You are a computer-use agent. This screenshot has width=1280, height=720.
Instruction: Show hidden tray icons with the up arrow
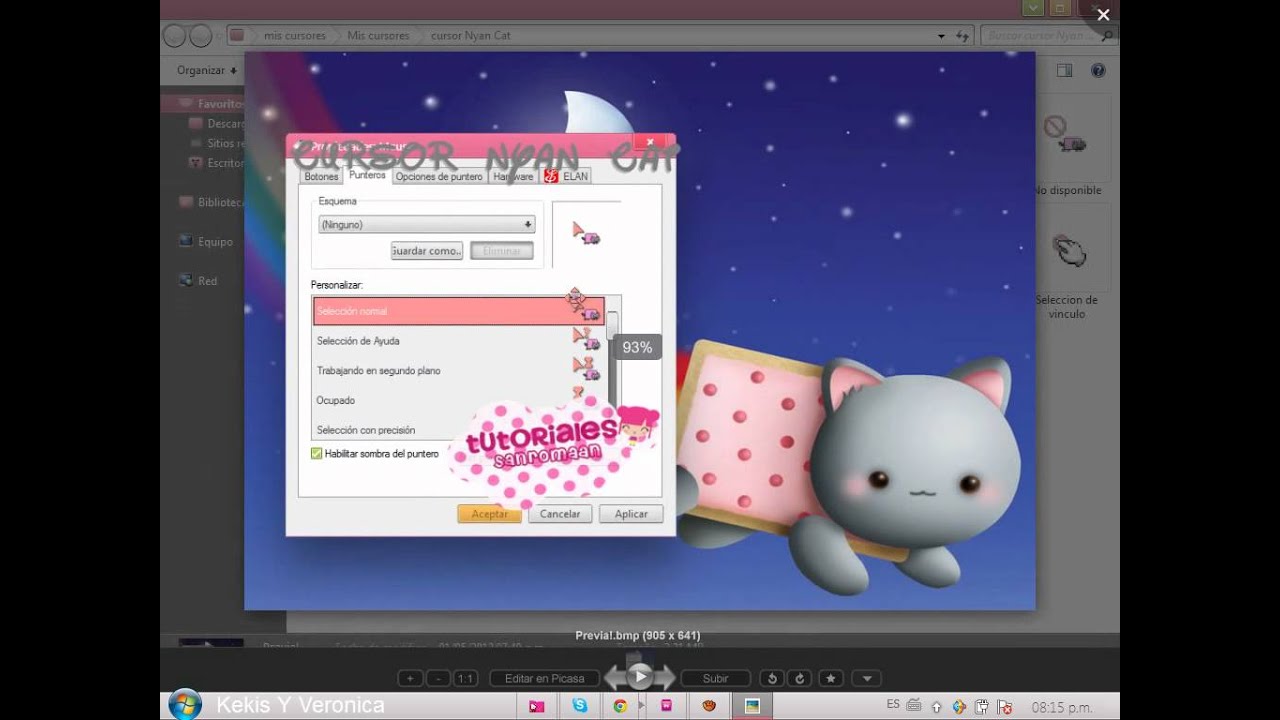(937, 707)
